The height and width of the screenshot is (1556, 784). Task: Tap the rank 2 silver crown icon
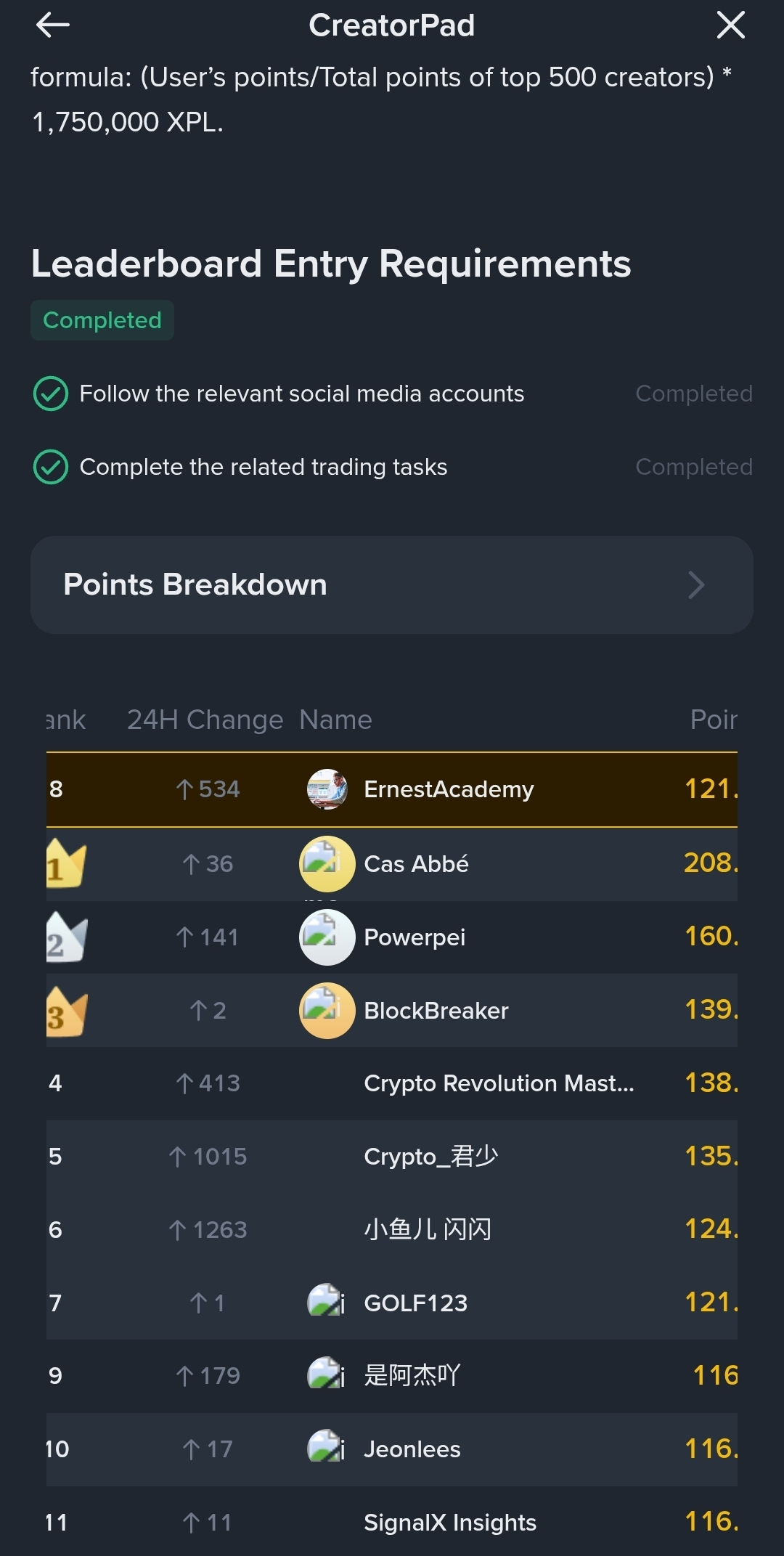click(65, 937)
